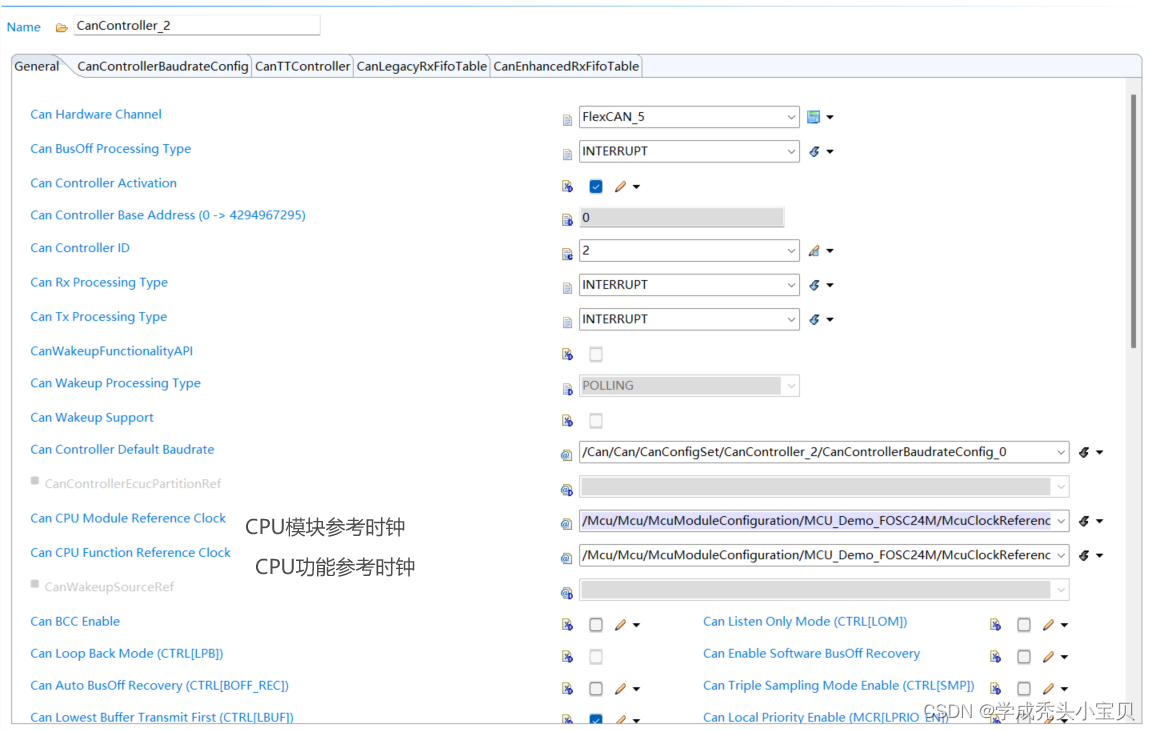Click the link icon beside Can Controller Default Baudrate
This screenshot has height=730, width=1150.
point(567,451)
